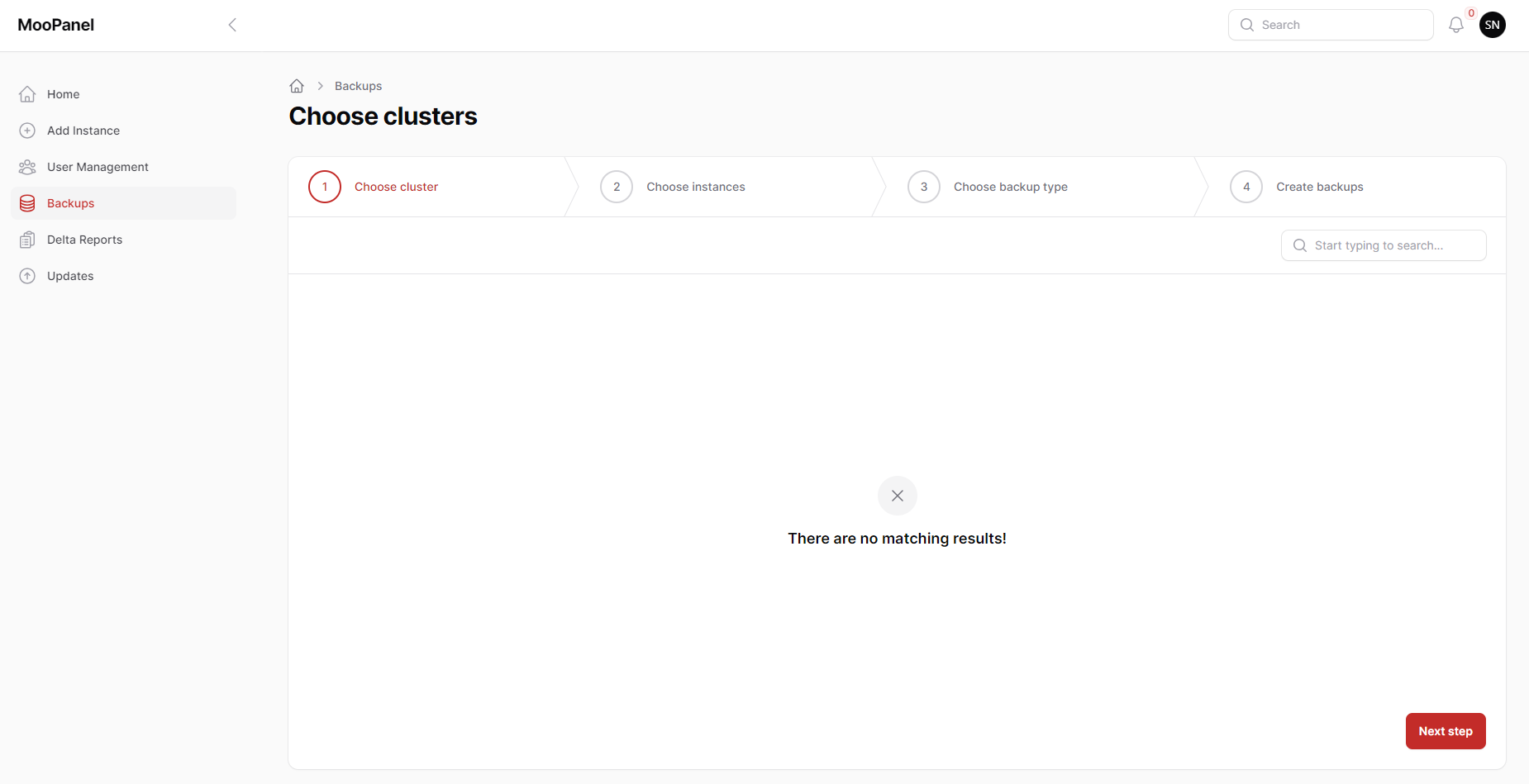The image size is (1529, 784).
Task: Open the Home sidebar item
Action: tap(124, 94)
